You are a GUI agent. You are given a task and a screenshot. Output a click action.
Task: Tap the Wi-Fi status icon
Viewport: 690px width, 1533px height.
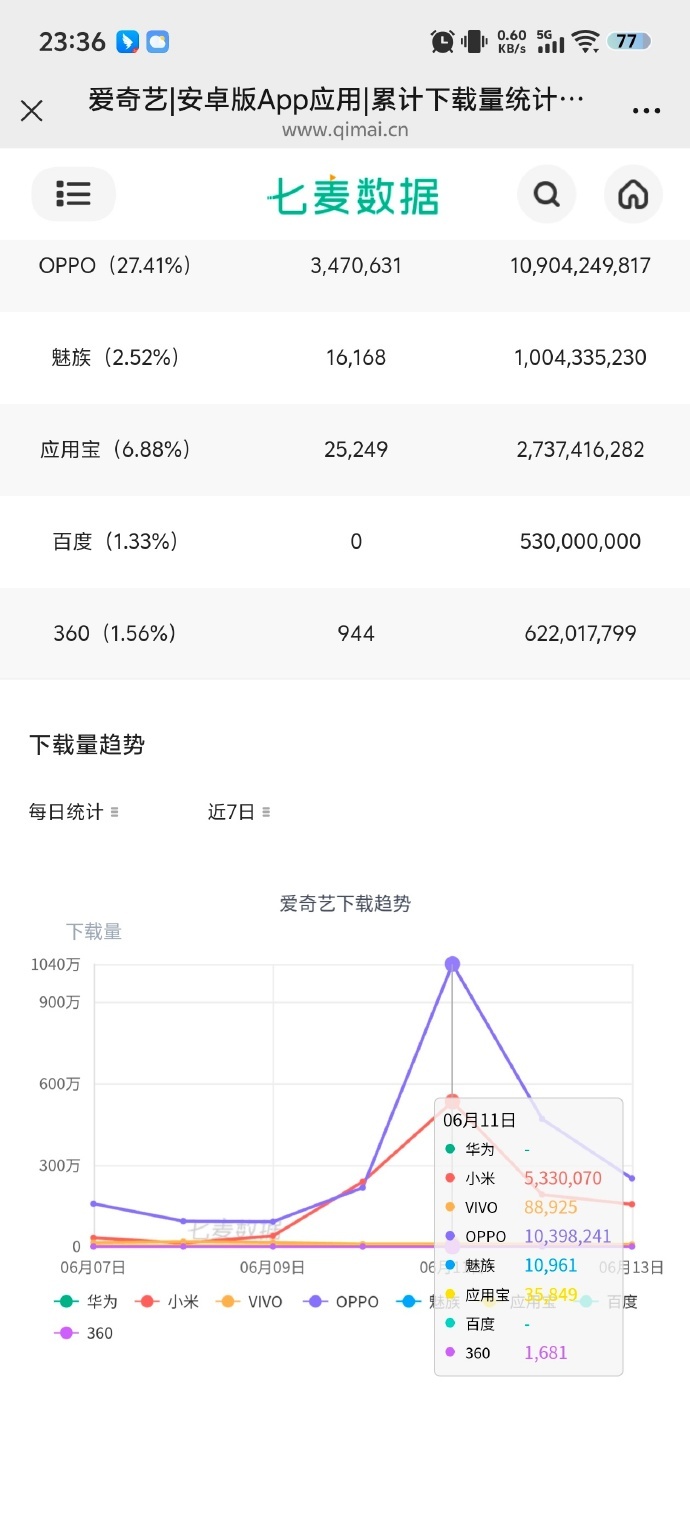pyautogui.click(x=587, y=42)
